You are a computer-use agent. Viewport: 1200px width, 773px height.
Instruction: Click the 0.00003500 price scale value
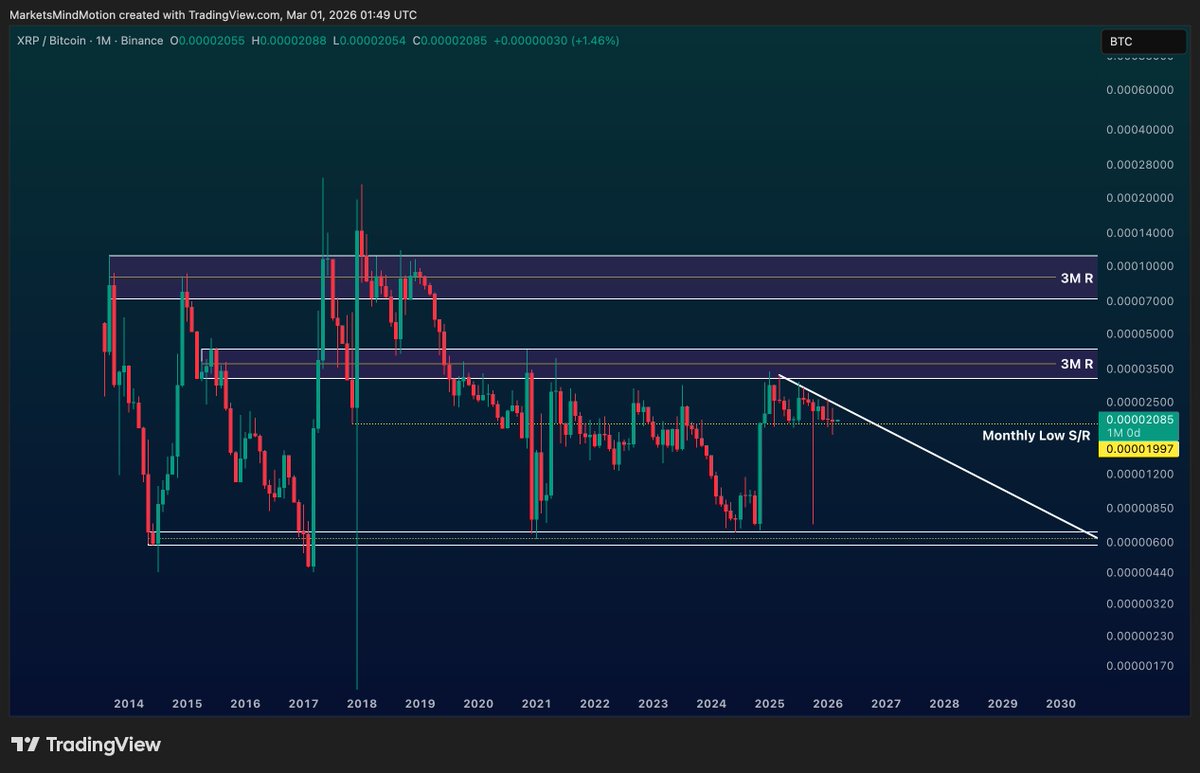1139,369
